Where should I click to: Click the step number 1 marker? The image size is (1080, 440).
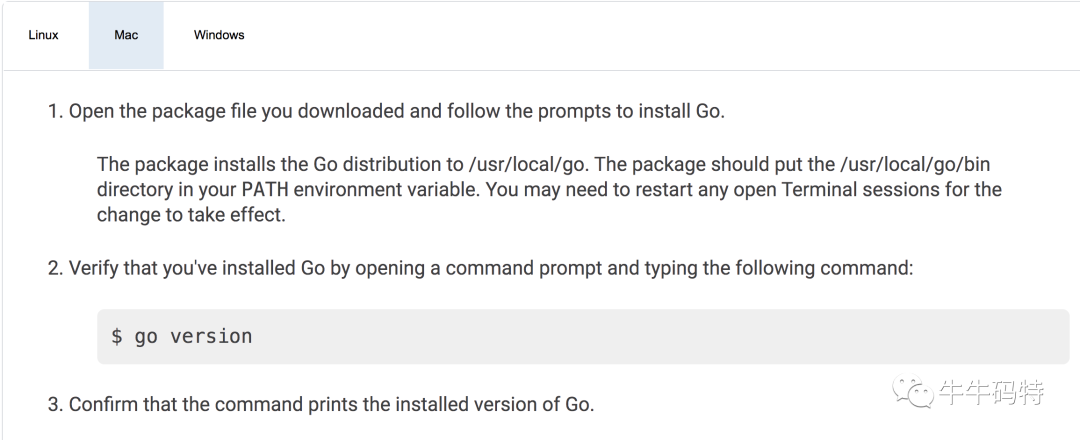pos(54,111)
